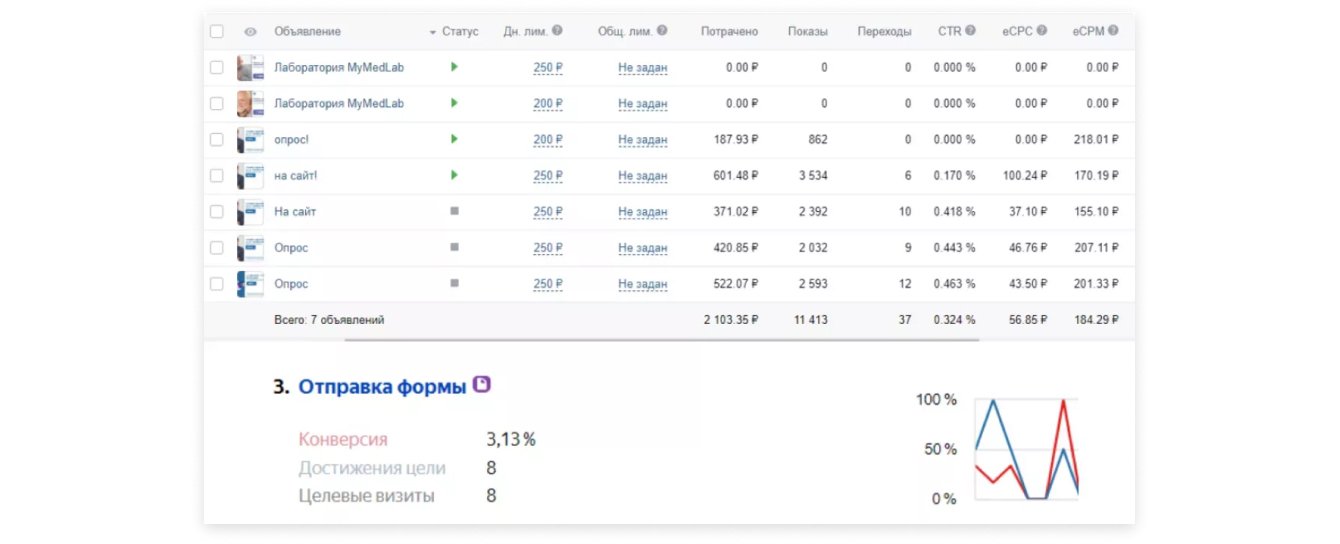
Task: Click the eye icon in table header
Action: click(x=250, y=32)
